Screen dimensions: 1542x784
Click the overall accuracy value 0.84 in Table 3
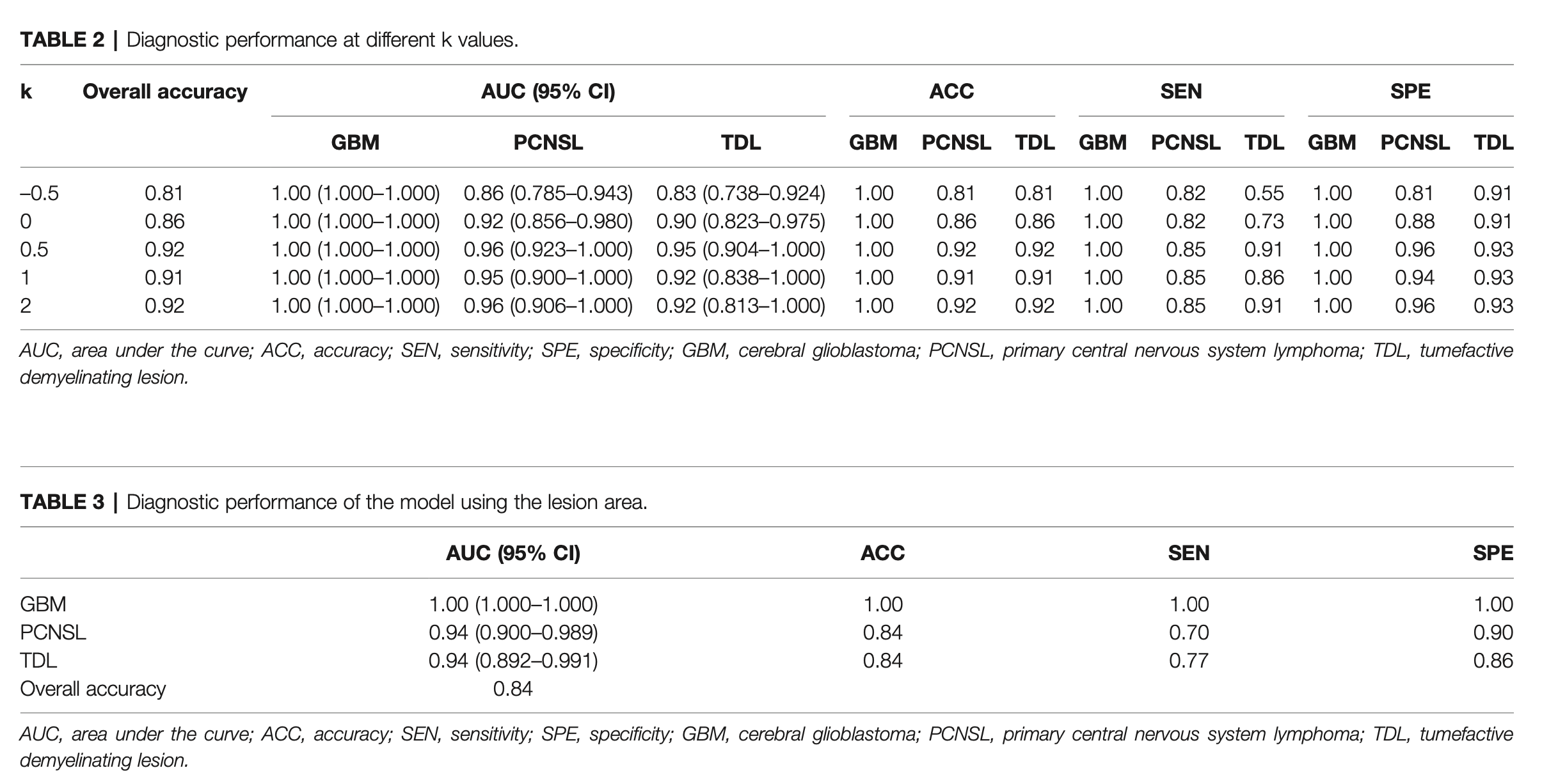(x=513, y=689)
